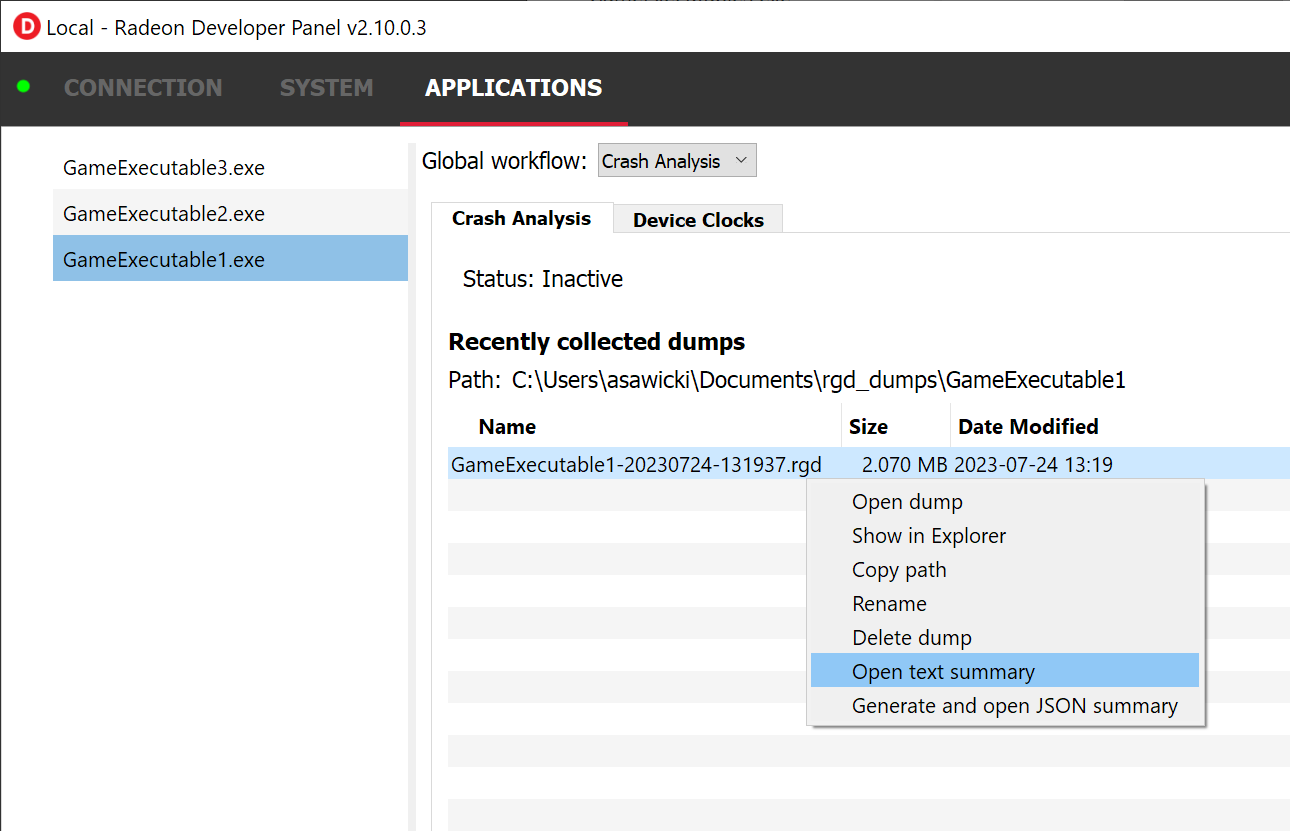Sort dumps by the Name column header

[507, 426]
